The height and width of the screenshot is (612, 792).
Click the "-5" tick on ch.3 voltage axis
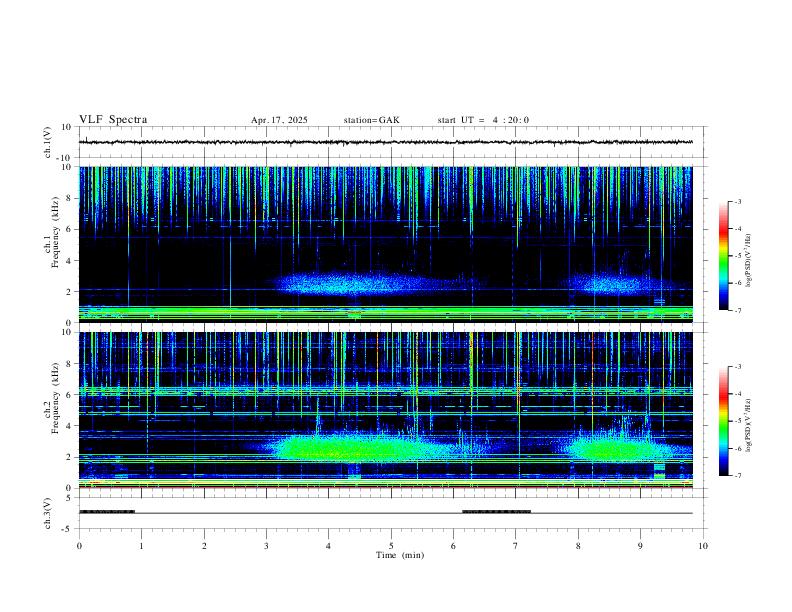[x=68, y=529]
